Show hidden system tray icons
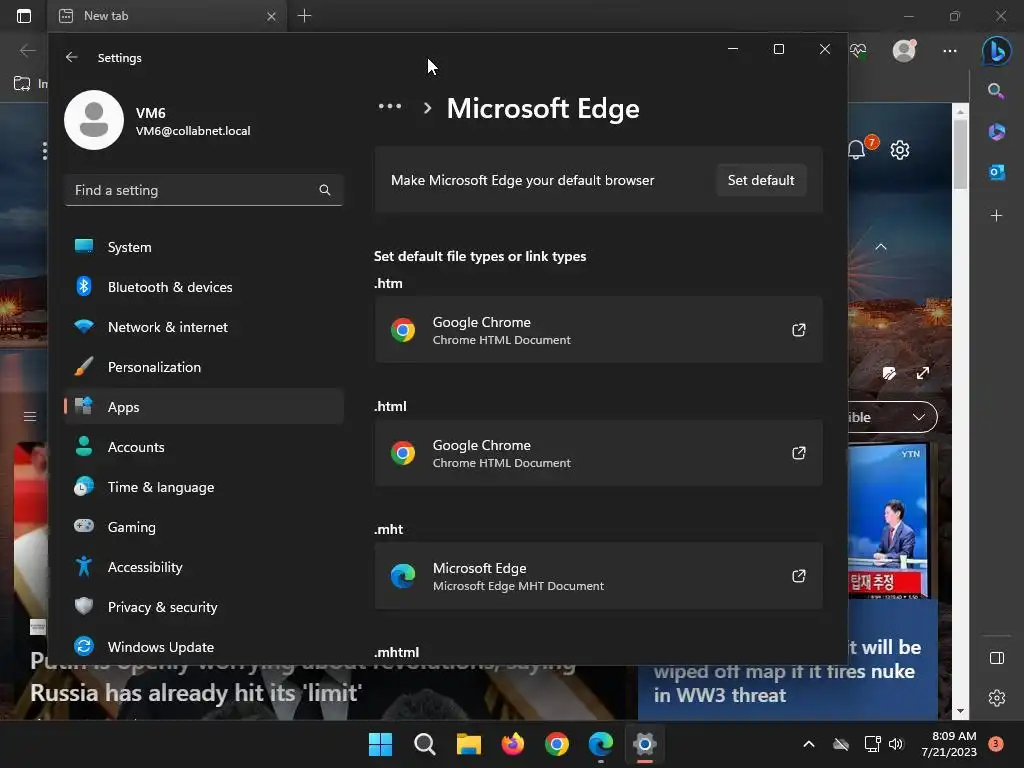Screen dimensions: 1024x768 [x=808, y=744]
